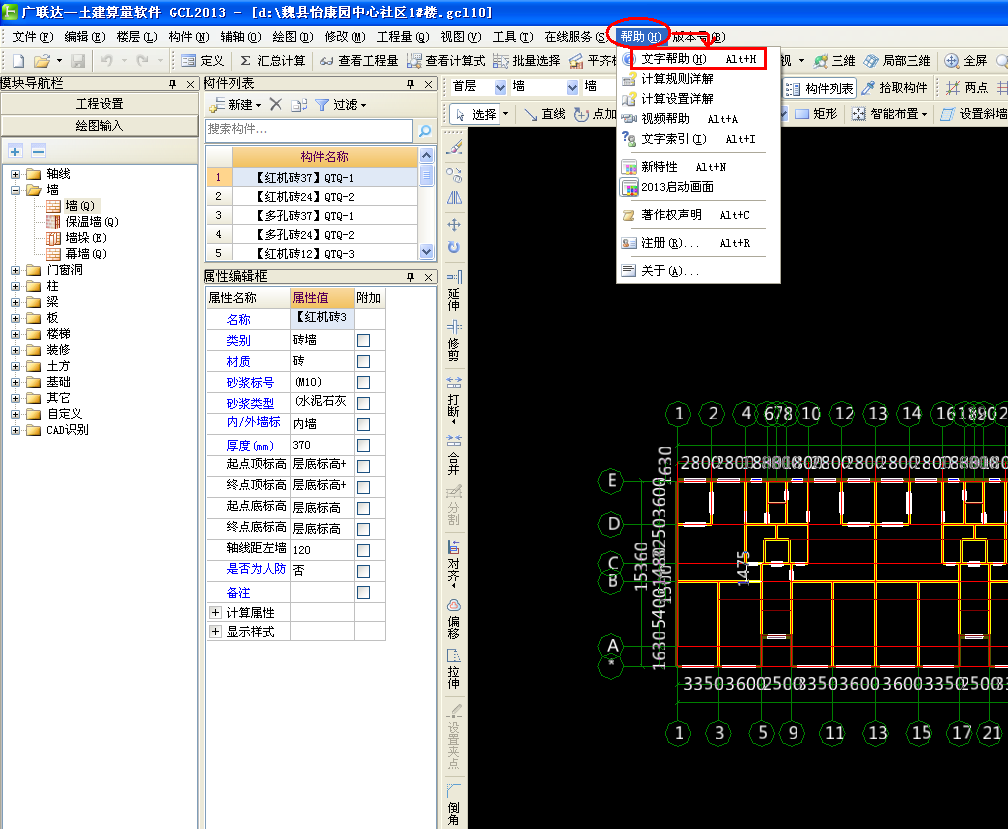Viewport: 1008px width, 829px height.
Task: Click the Open folder toolbar icon
Action: click(42, 61)
